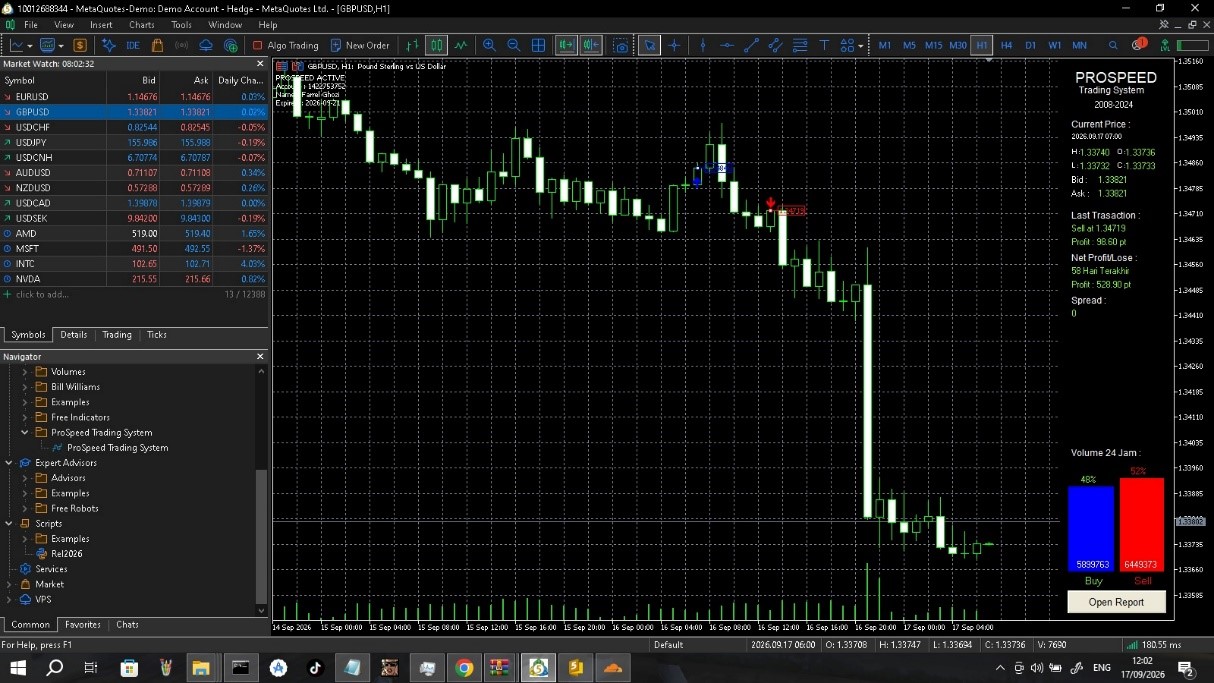The height and width of the screenshot is (683, 1214).
Task: Expand the Free Robots folder
Action: [25, 508]
